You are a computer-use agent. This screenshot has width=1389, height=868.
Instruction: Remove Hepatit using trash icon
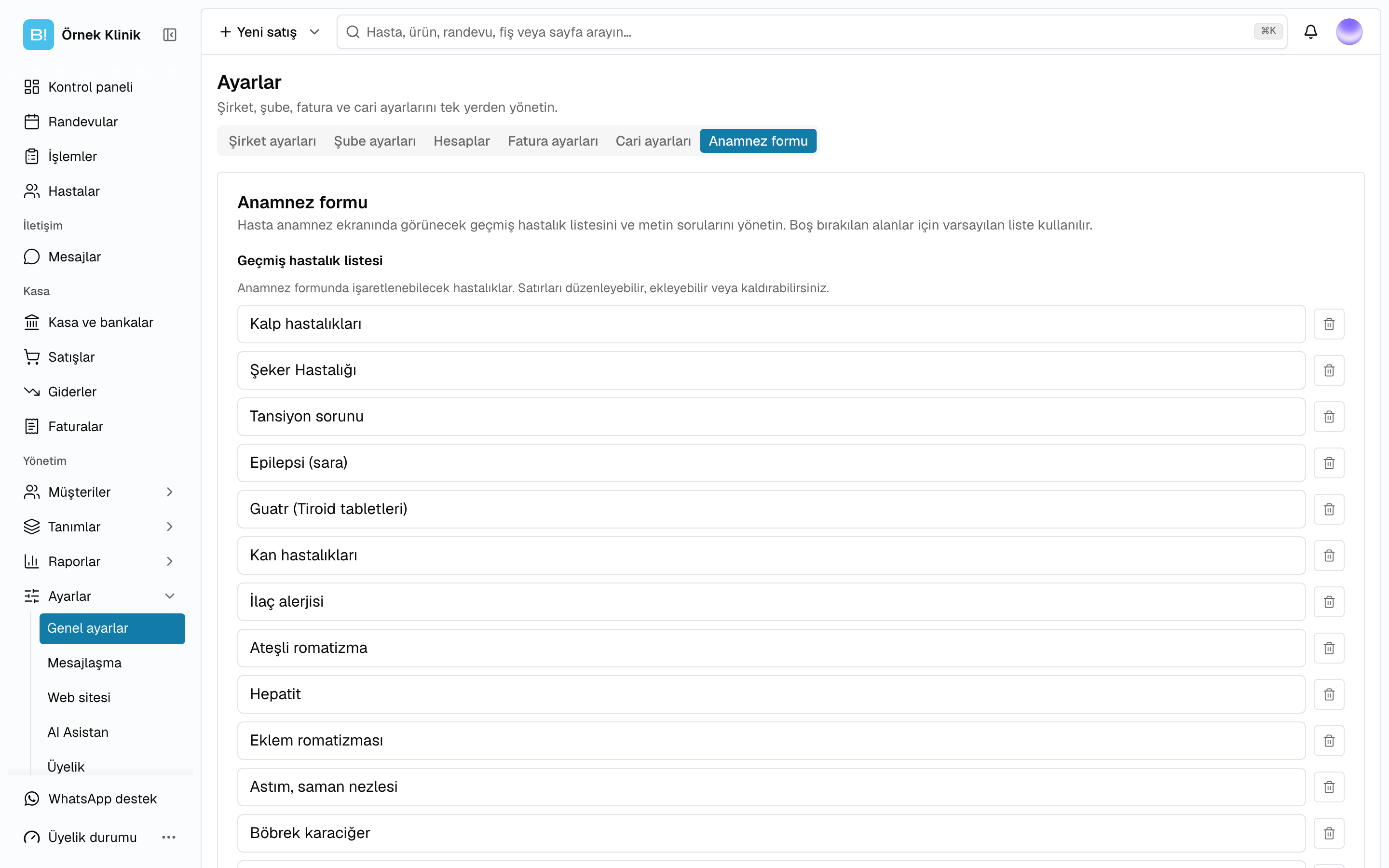(x=1329, y=694)
